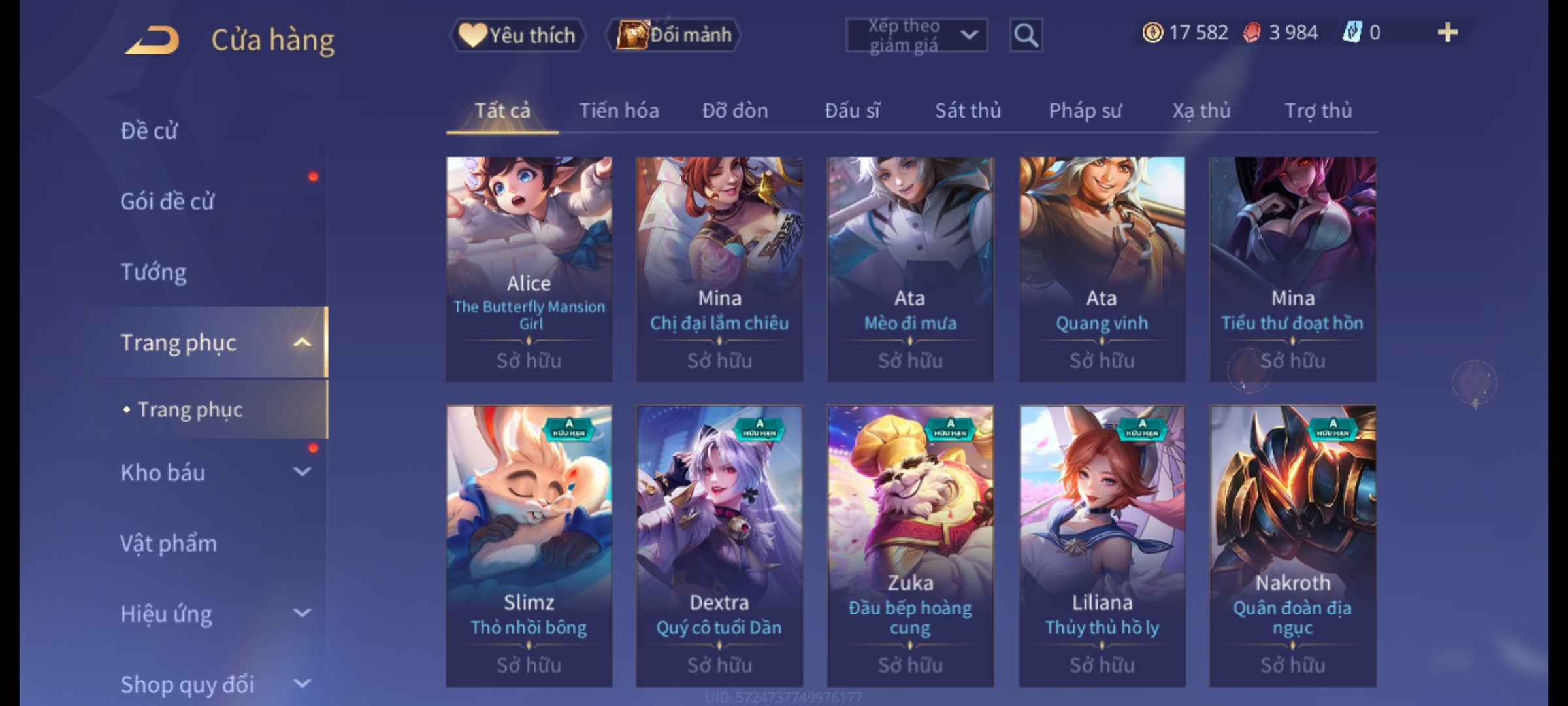The height and width of the screenshot is (706, 1568).
Task: Tap the red ruby currency icon
Action: [x=1252, y=32]
